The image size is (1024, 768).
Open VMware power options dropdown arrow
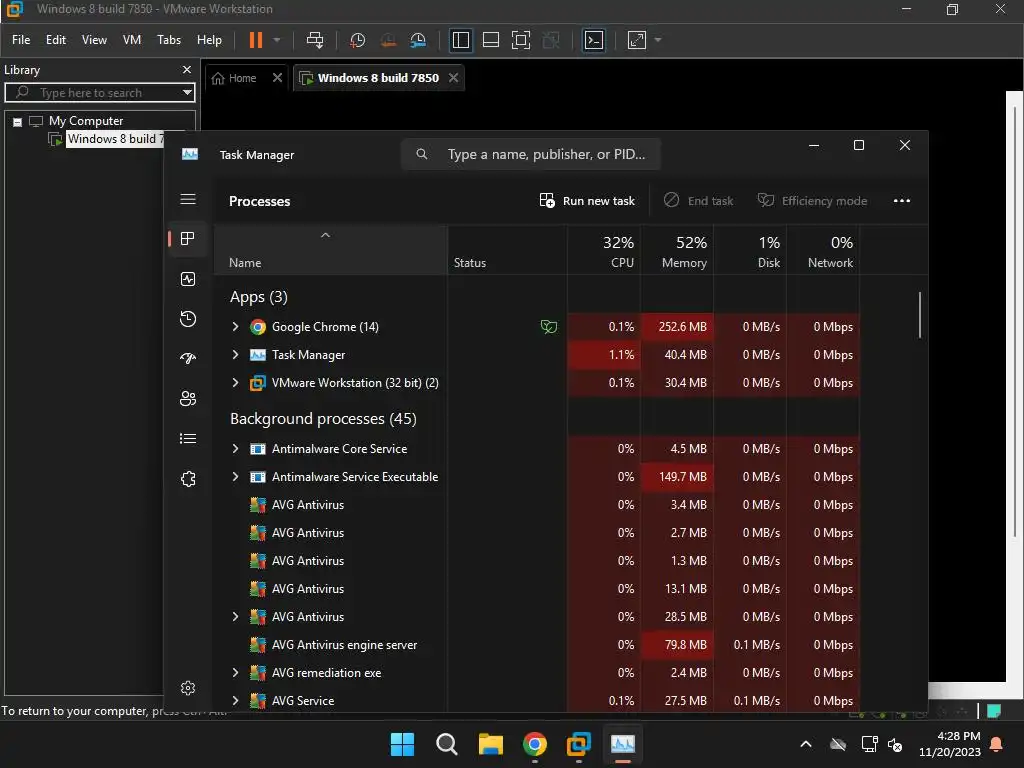(277, 40)
